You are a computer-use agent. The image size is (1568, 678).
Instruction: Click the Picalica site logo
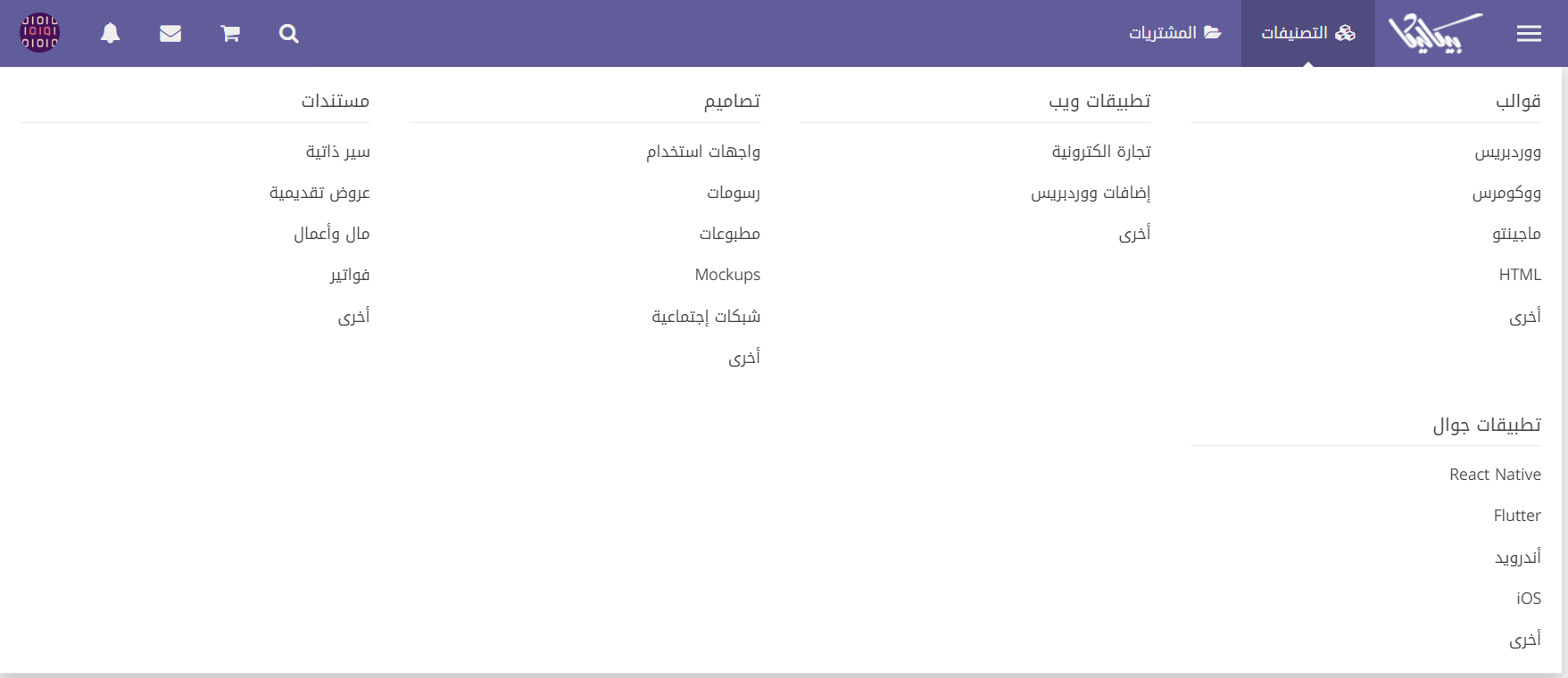point(1435,33)
